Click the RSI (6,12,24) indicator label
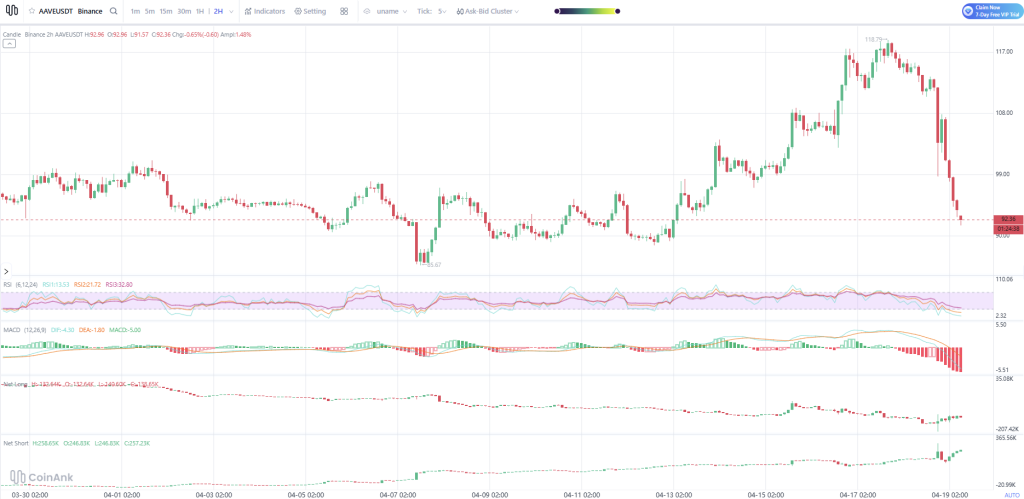Viewport: 1024px width, 499px height. pyautogui.click(x=21, y=284)
